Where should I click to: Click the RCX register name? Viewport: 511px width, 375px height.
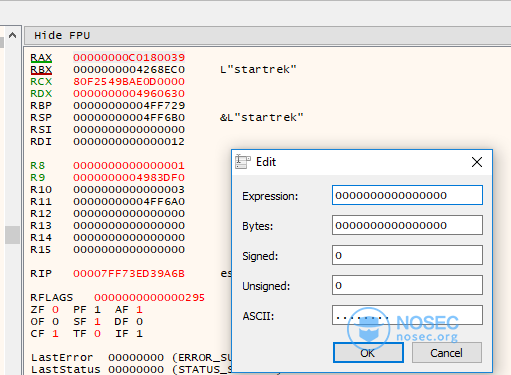[41, 82]
